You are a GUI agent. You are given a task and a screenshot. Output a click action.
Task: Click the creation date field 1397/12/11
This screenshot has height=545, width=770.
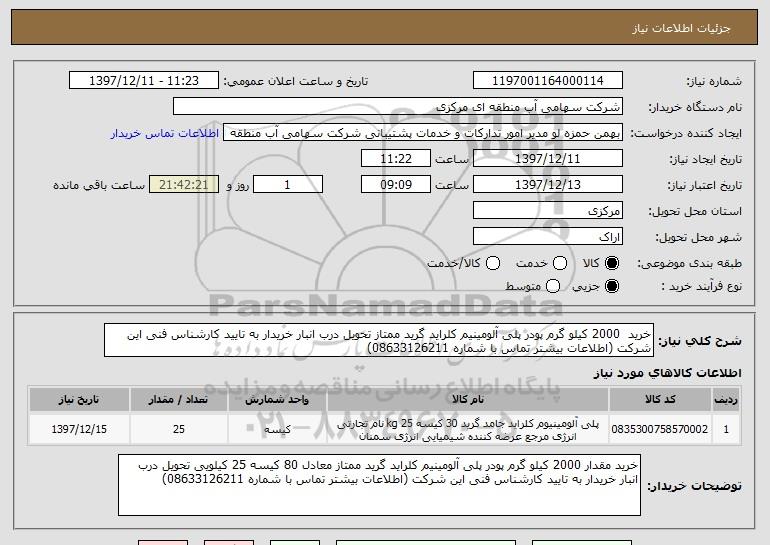click(x=548, y=159)
